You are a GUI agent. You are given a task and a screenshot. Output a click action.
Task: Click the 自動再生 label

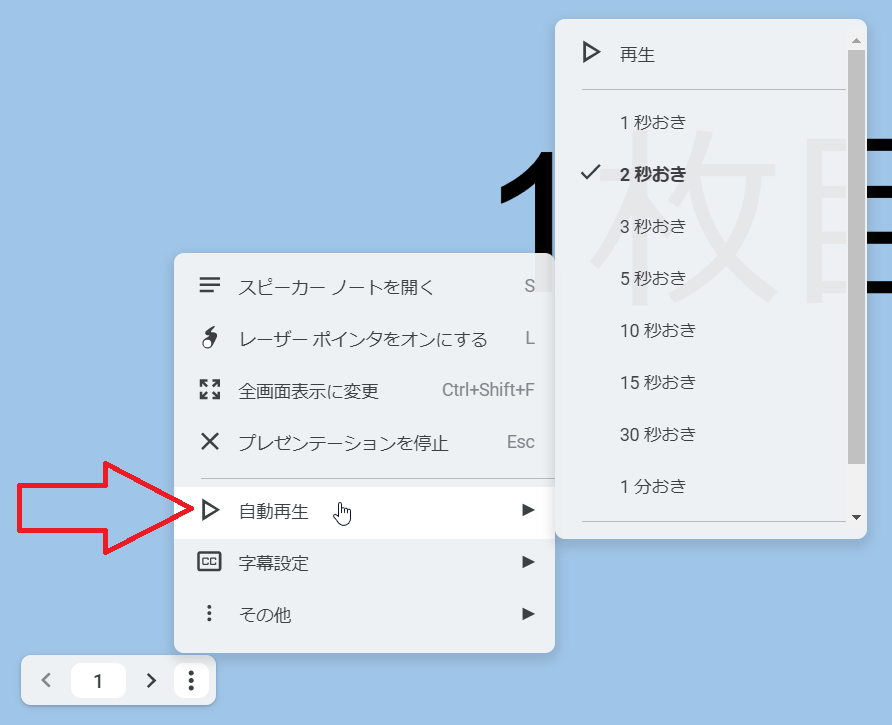tap(274, 511)
